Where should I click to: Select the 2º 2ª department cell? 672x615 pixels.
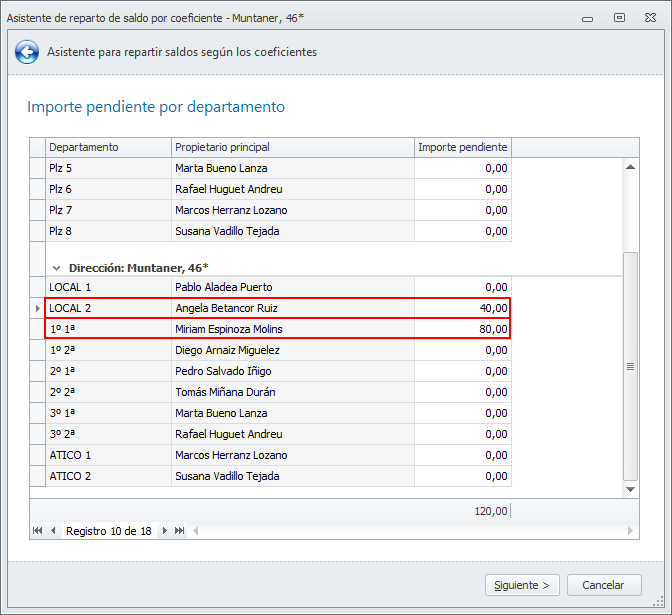click(108, 392)
